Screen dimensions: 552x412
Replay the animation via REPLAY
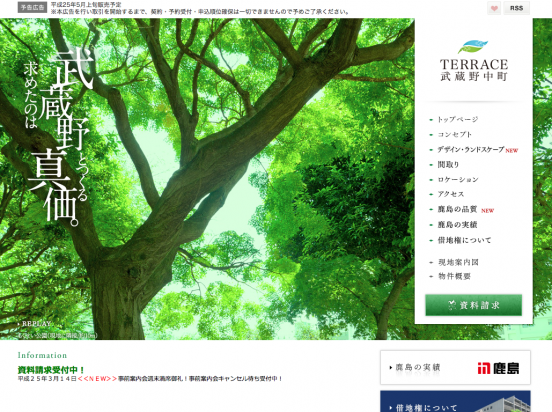34,323
